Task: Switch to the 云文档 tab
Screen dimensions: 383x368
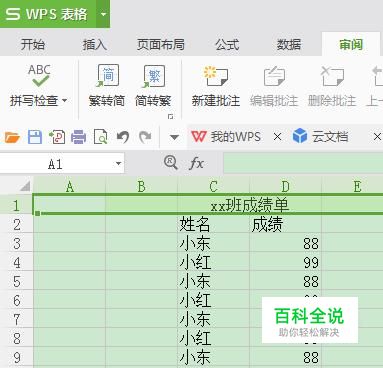Action: pos(321,137)
